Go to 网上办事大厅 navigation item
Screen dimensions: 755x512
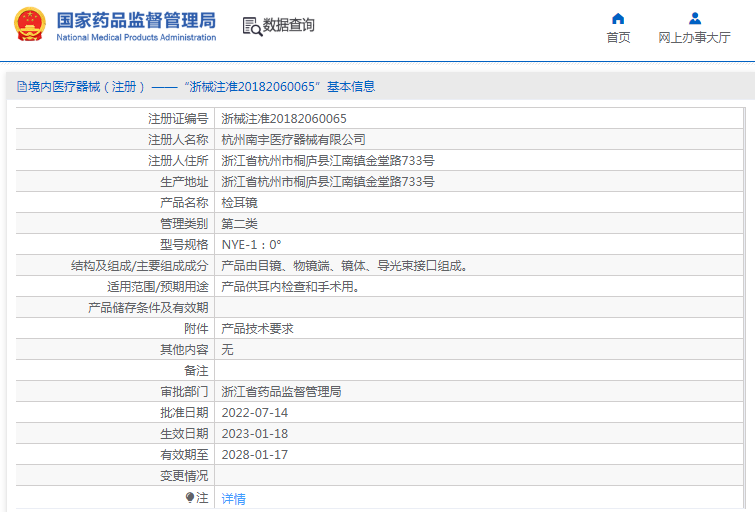pyautogui.click(x=694, y=38)
